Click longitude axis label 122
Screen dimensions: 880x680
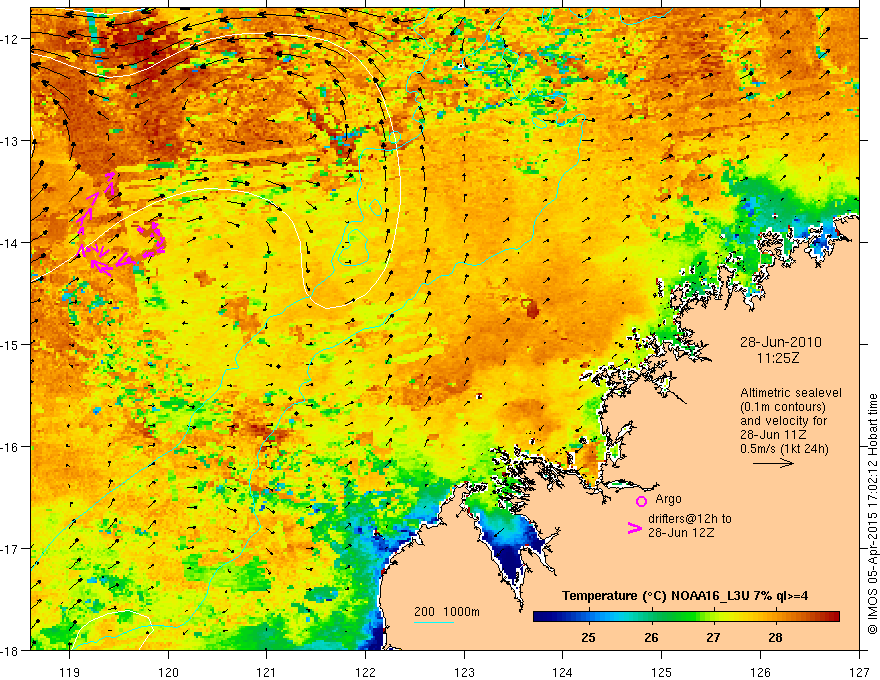click(x=365, y=672)
